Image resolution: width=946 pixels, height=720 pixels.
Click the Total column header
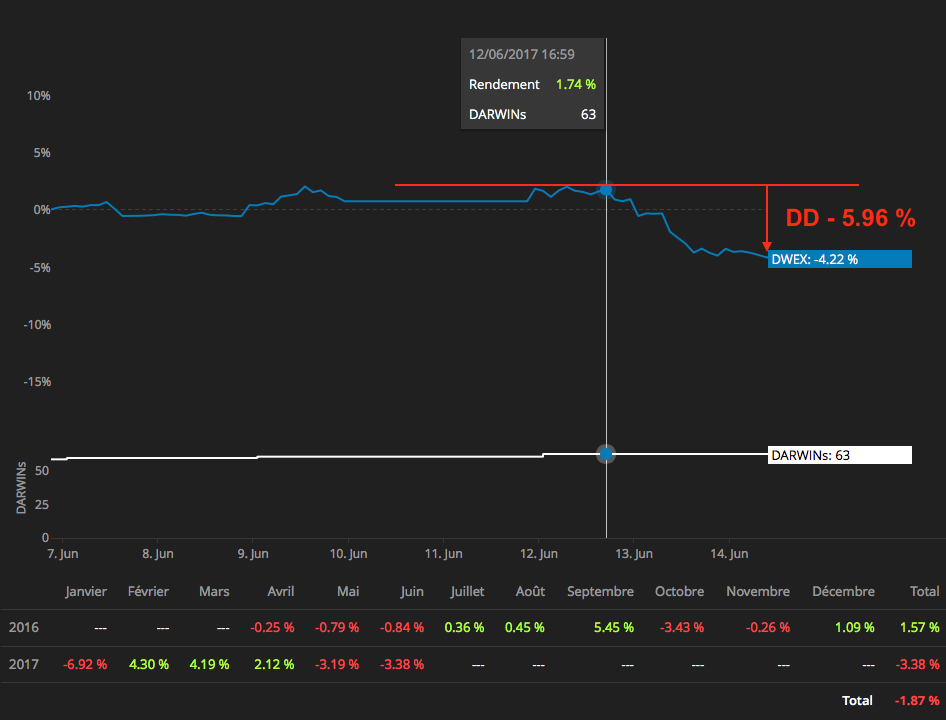click(x=924, y=592)
